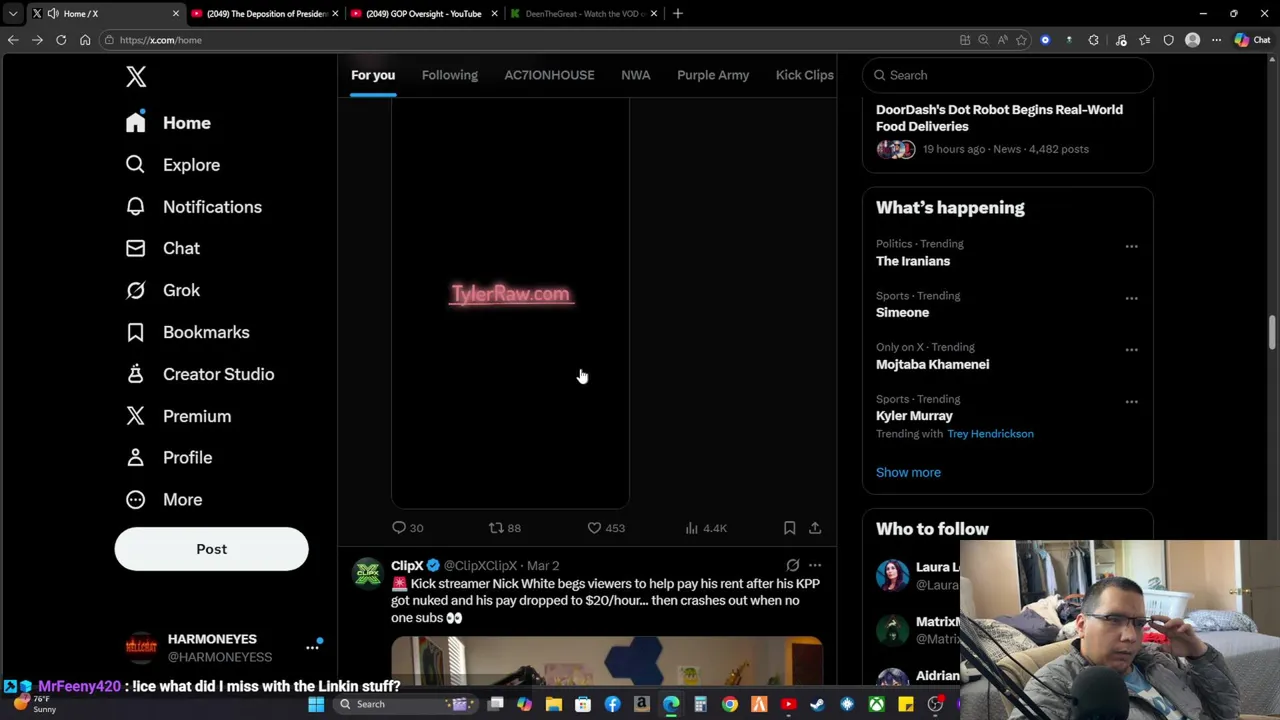The image size is (1280, 720).
Task: Open the browser favorites list
Action: 1144,40
